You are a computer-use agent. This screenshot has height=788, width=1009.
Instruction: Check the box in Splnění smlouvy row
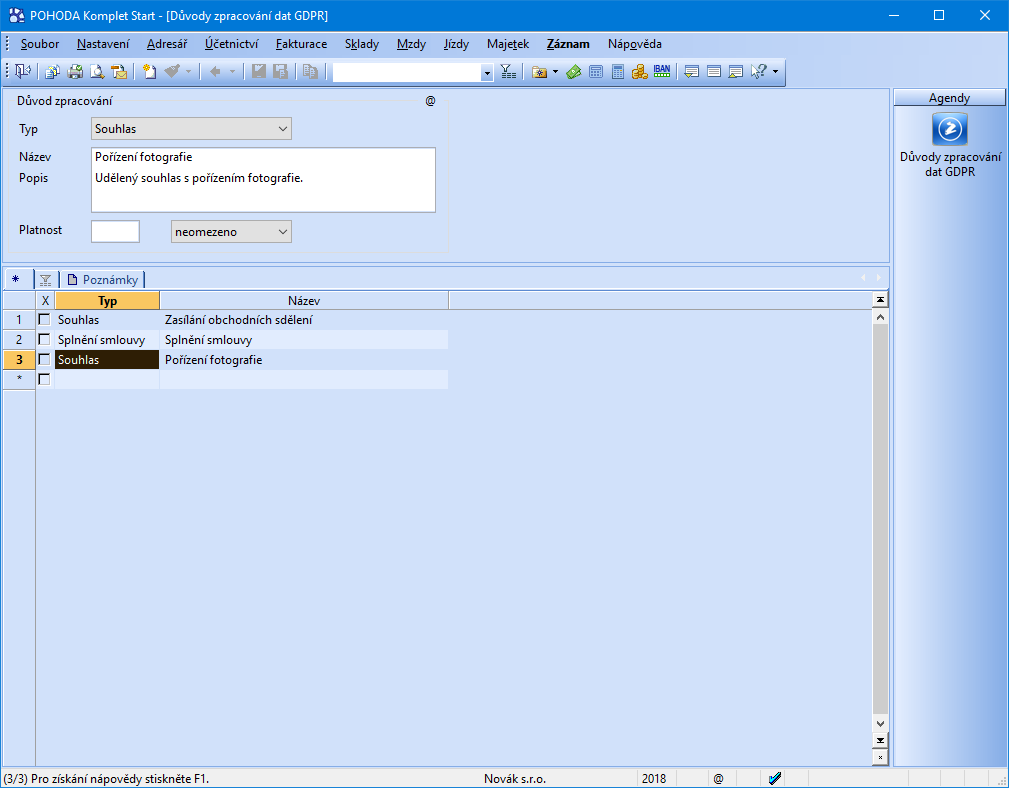[44, 339]
